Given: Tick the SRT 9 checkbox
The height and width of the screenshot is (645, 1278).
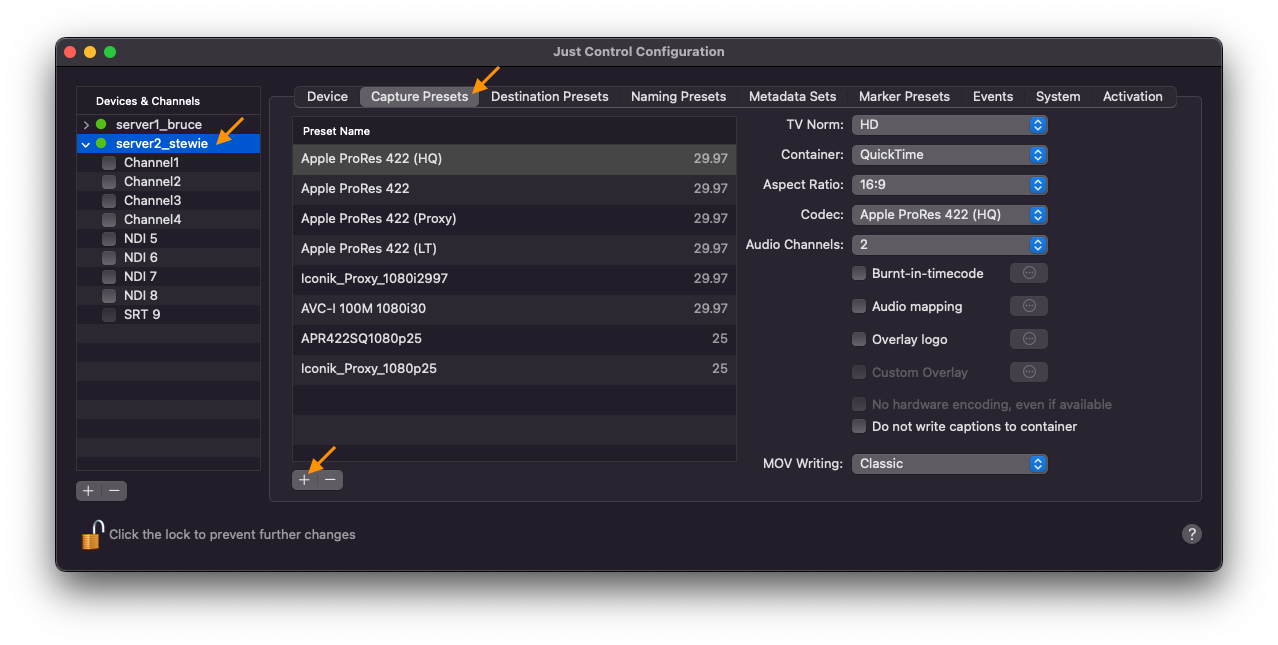Looking at the screenshot, I should point(109,315).
